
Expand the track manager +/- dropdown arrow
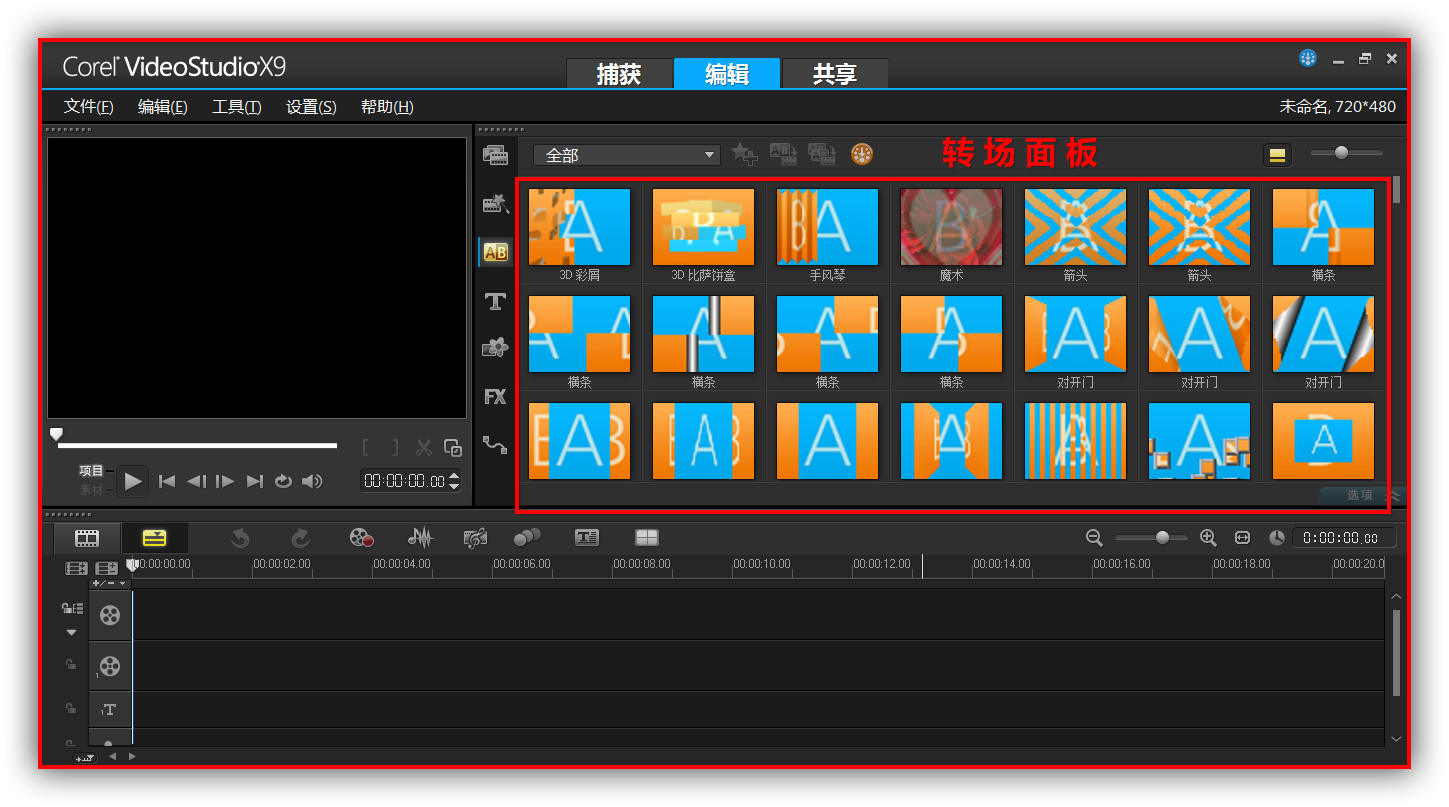click(x=122, y=583)
